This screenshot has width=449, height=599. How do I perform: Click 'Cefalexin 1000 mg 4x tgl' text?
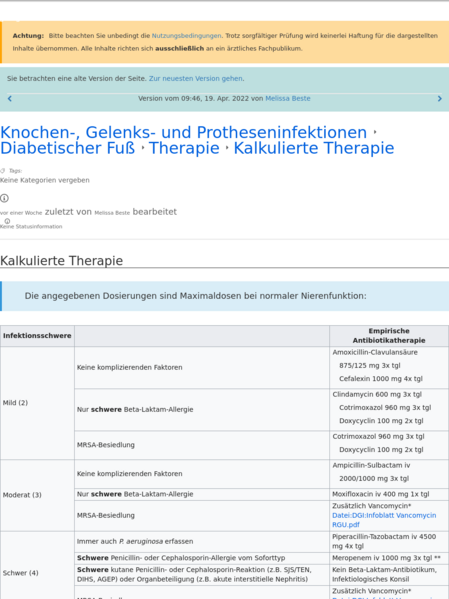(x=381, y=379)
